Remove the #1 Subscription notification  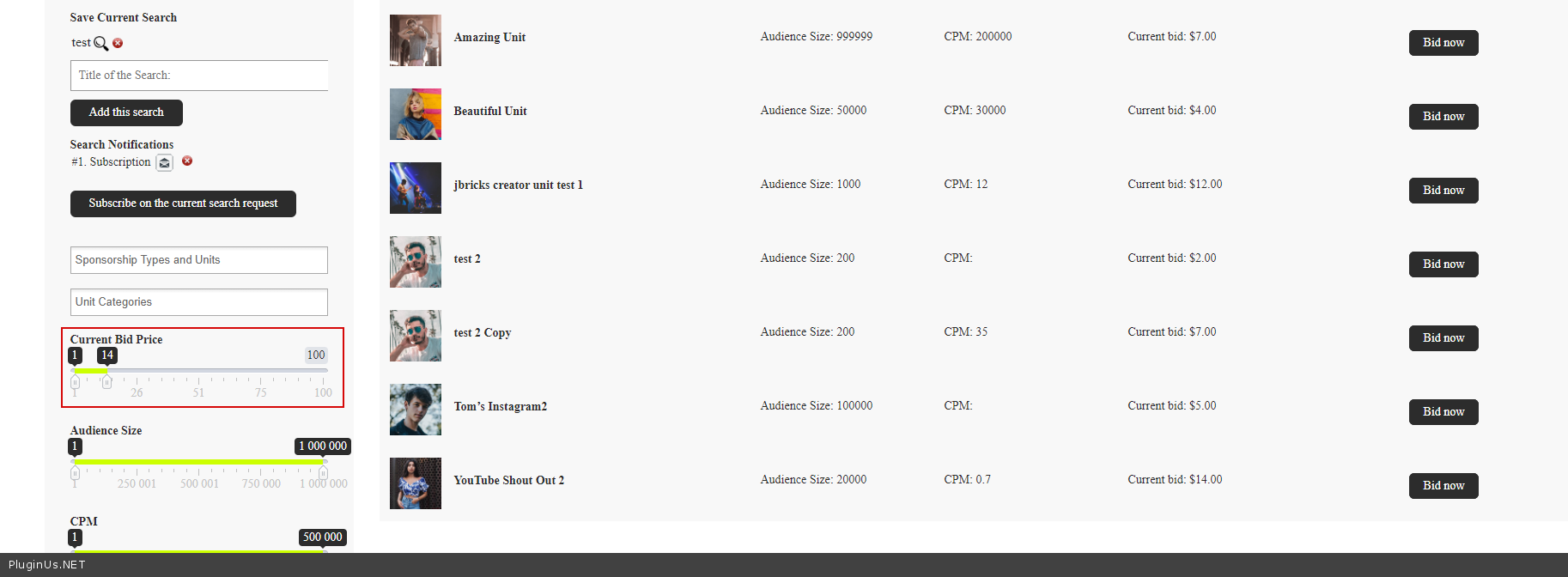pyautogui.click(x=187, y=161)
